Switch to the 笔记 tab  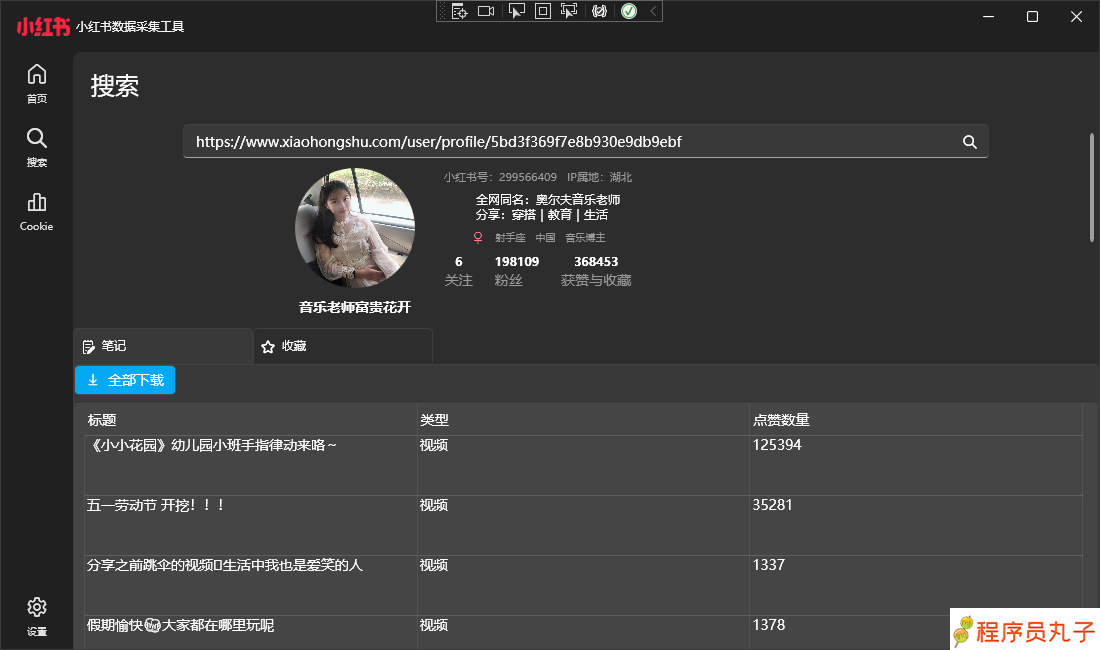click(x=163, y=346)
